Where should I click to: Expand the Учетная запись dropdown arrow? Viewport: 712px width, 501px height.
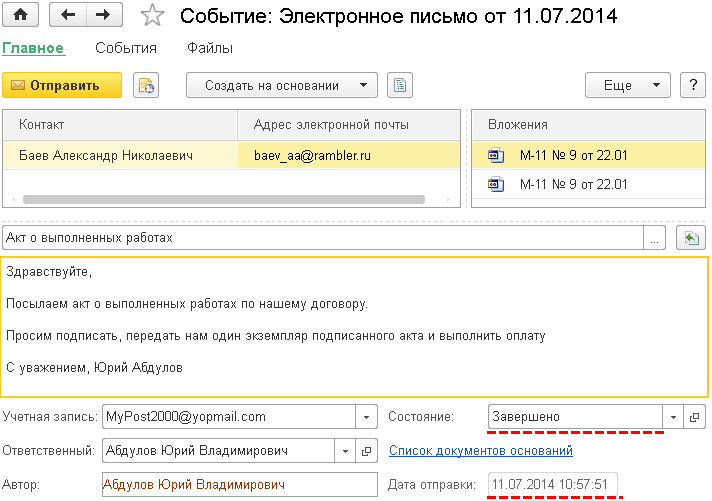tap(366, 416)
